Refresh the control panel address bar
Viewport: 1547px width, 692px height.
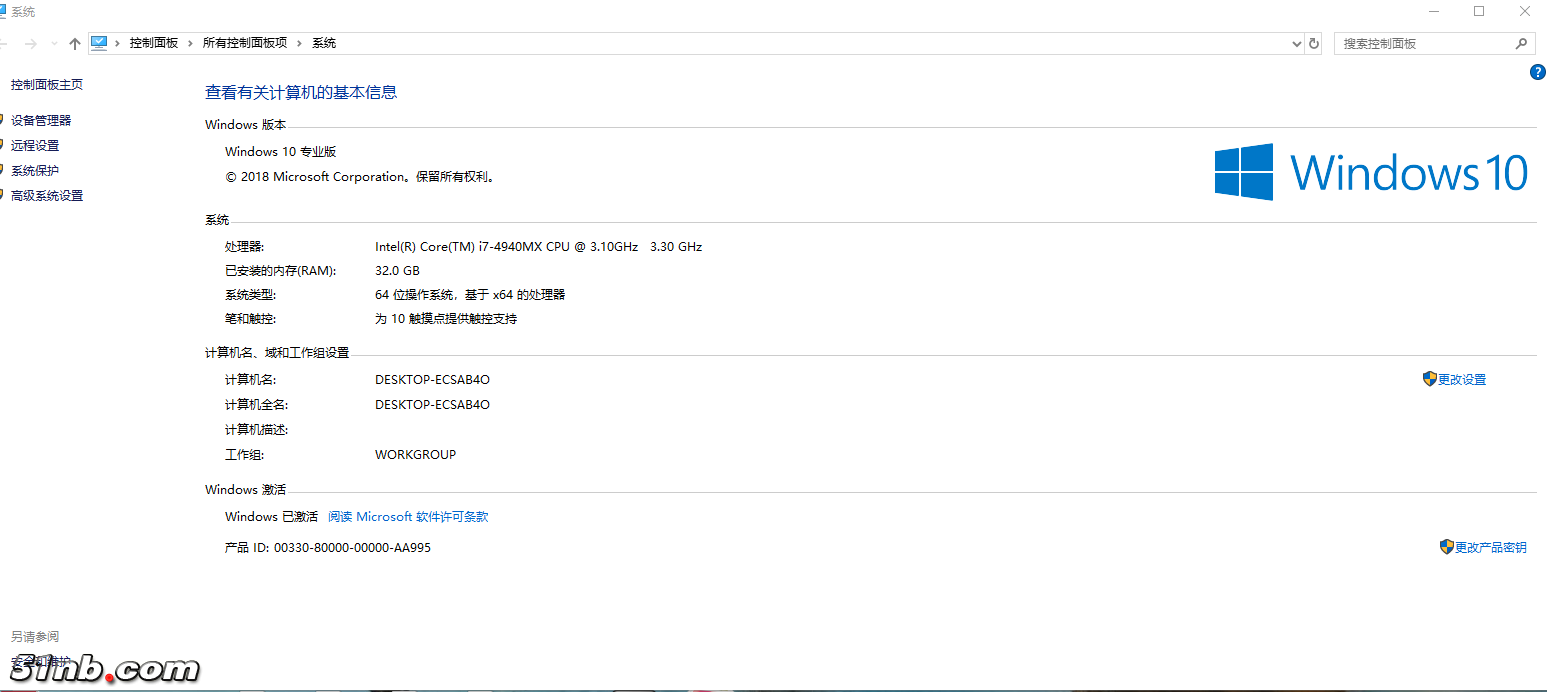point(1314,43)
